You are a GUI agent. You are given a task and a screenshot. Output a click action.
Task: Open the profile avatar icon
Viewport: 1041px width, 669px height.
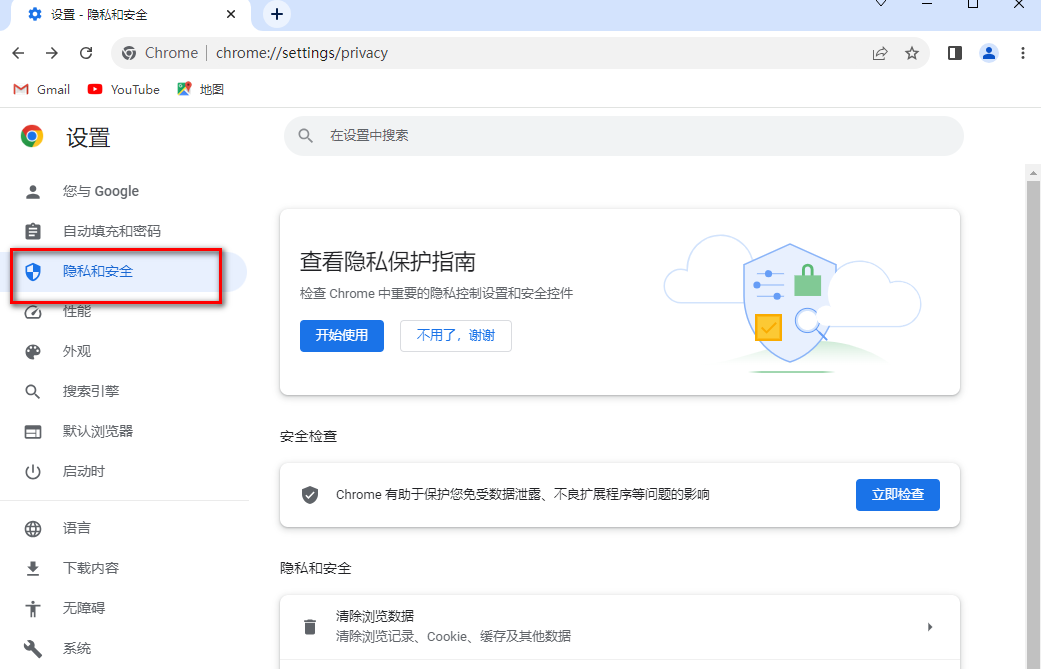pyautogui.click(x=989, y=53)
